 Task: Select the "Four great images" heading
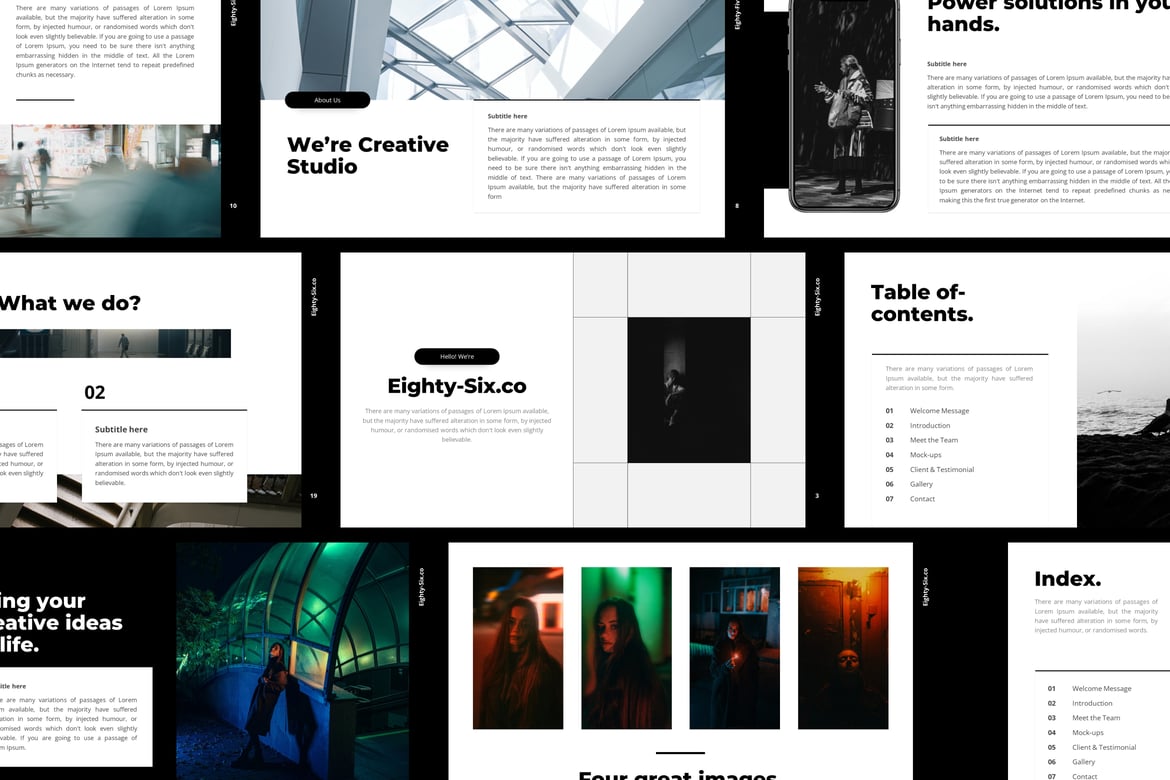(678, 776)
